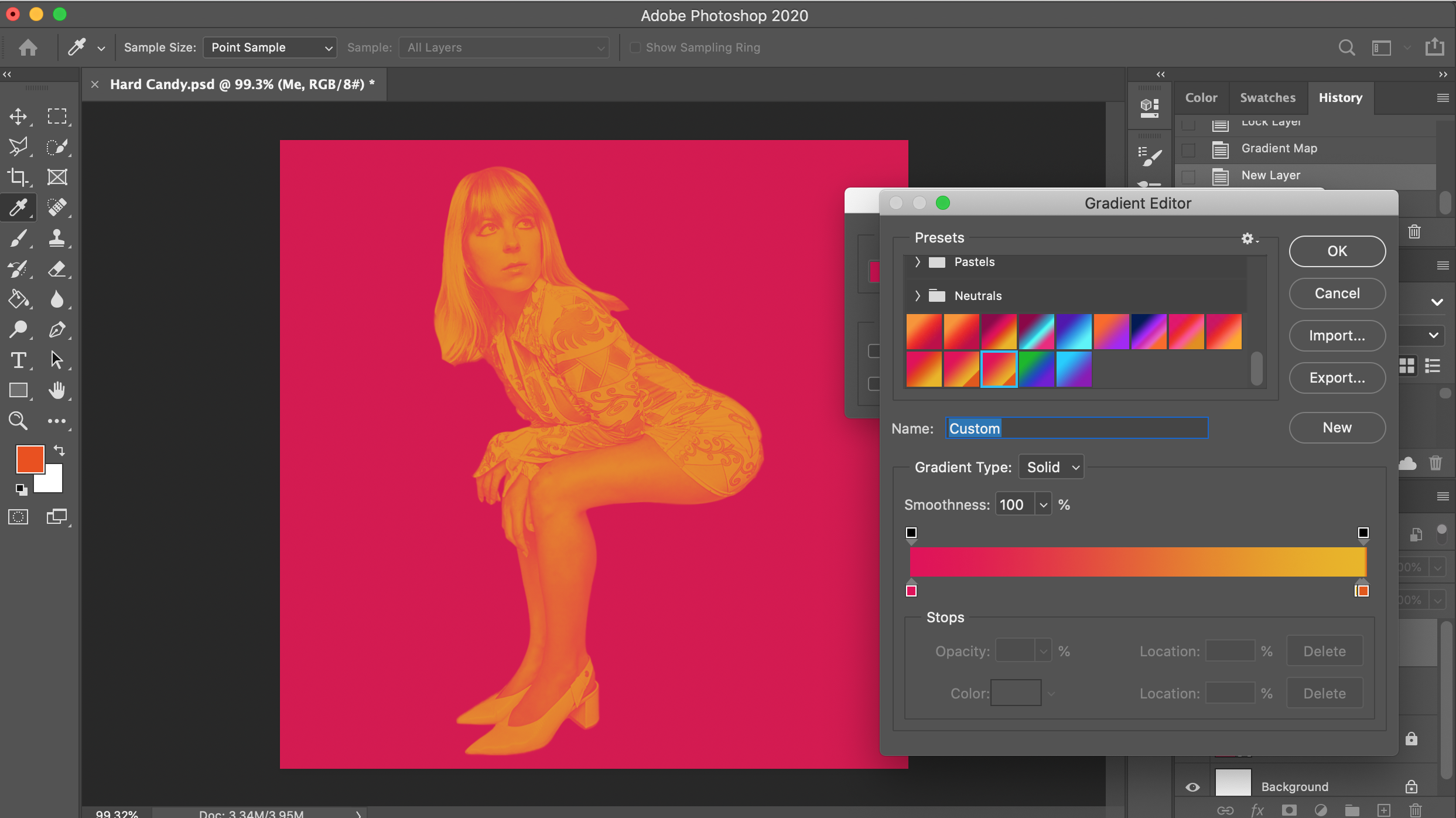Click OK in Gradient Editor

click(x=1337, y=251)
